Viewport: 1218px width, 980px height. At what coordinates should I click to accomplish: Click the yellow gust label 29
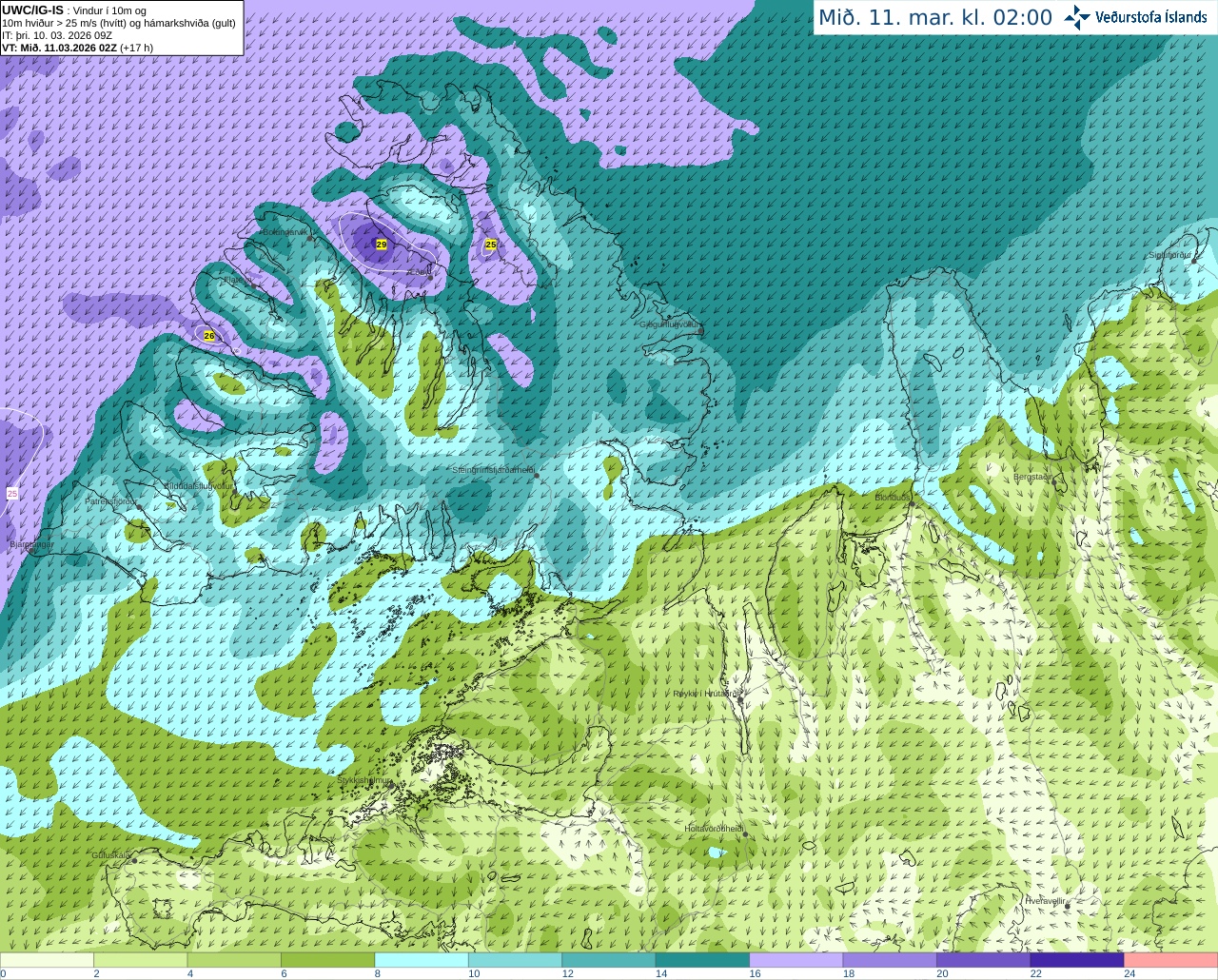coord(382,245)
